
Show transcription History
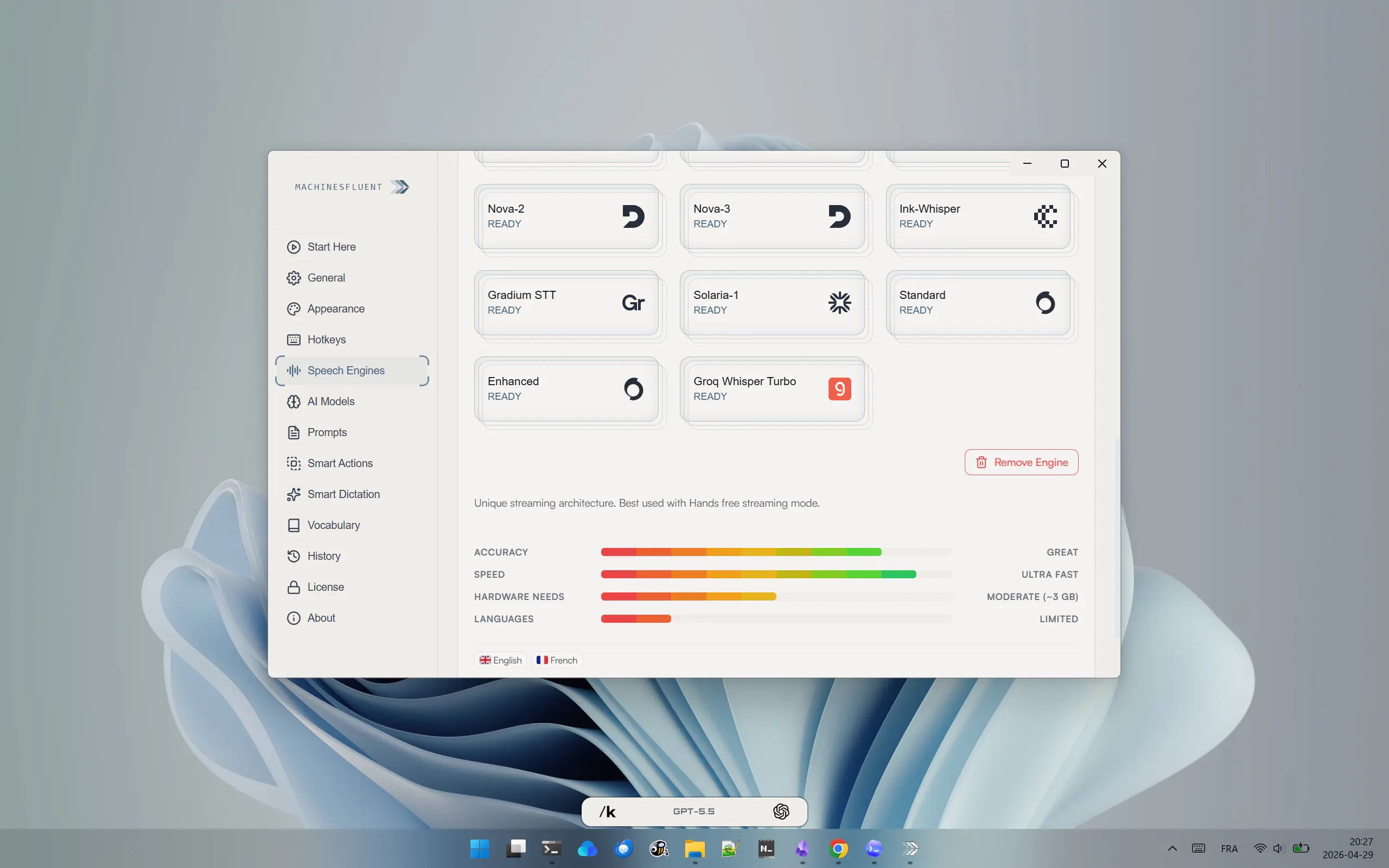[352, 556]
